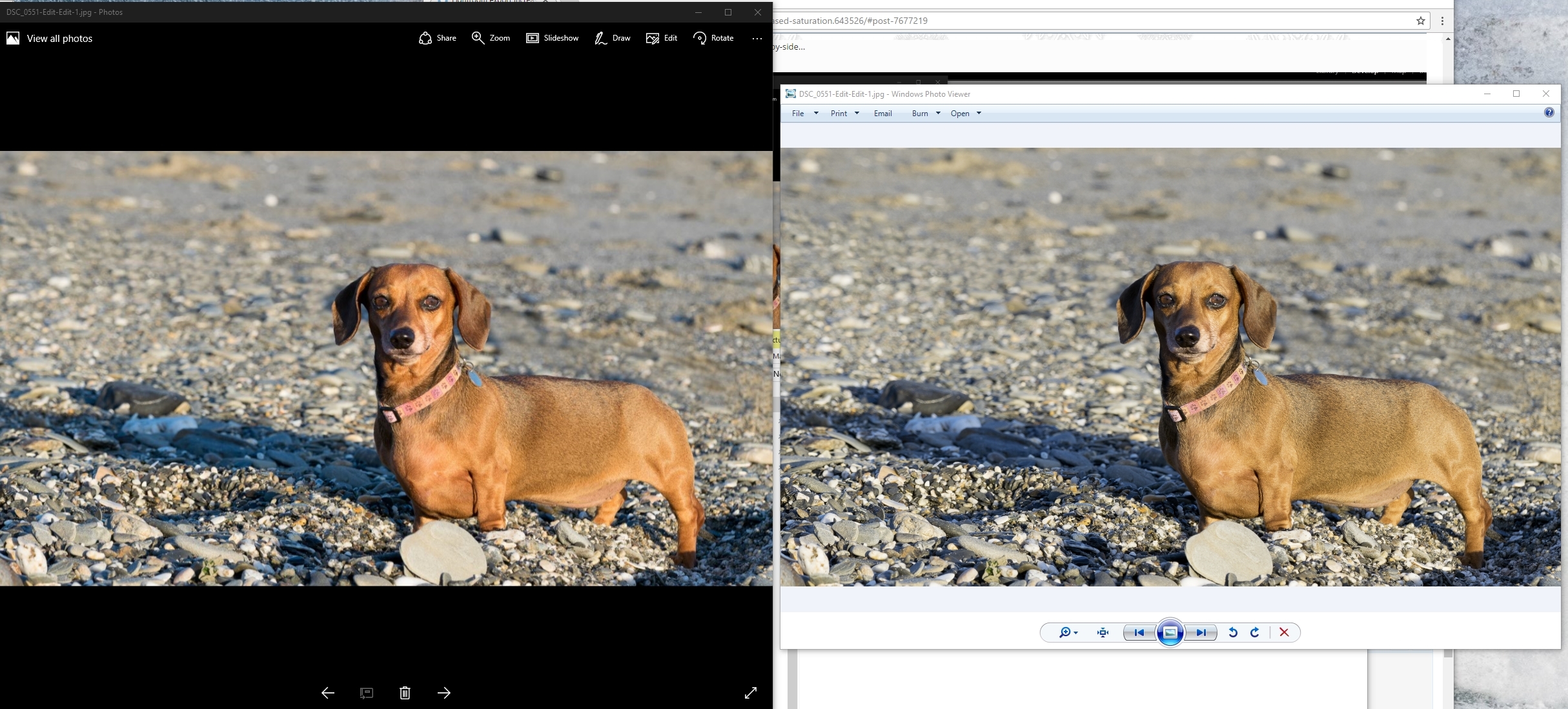Go to previous photo arrow in Photos
The height and width of the screenshot is (709, 1568).
pyautogui.click(x=328, y=693)
